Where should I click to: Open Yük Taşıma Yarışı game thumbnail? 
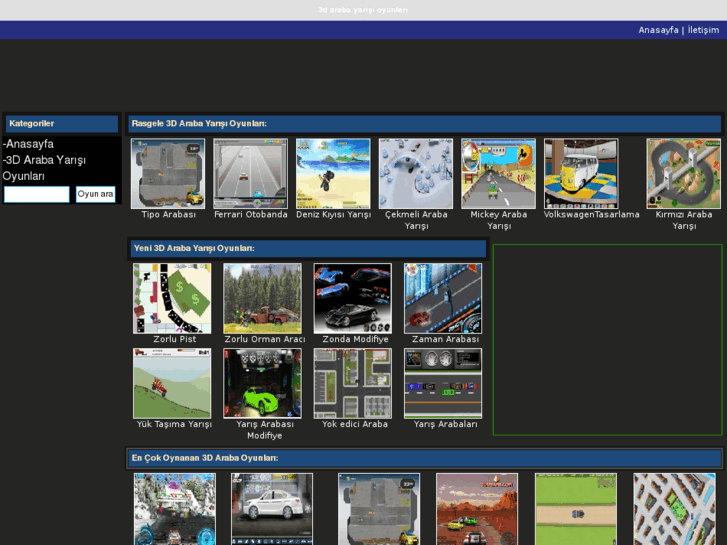(172, 383)
